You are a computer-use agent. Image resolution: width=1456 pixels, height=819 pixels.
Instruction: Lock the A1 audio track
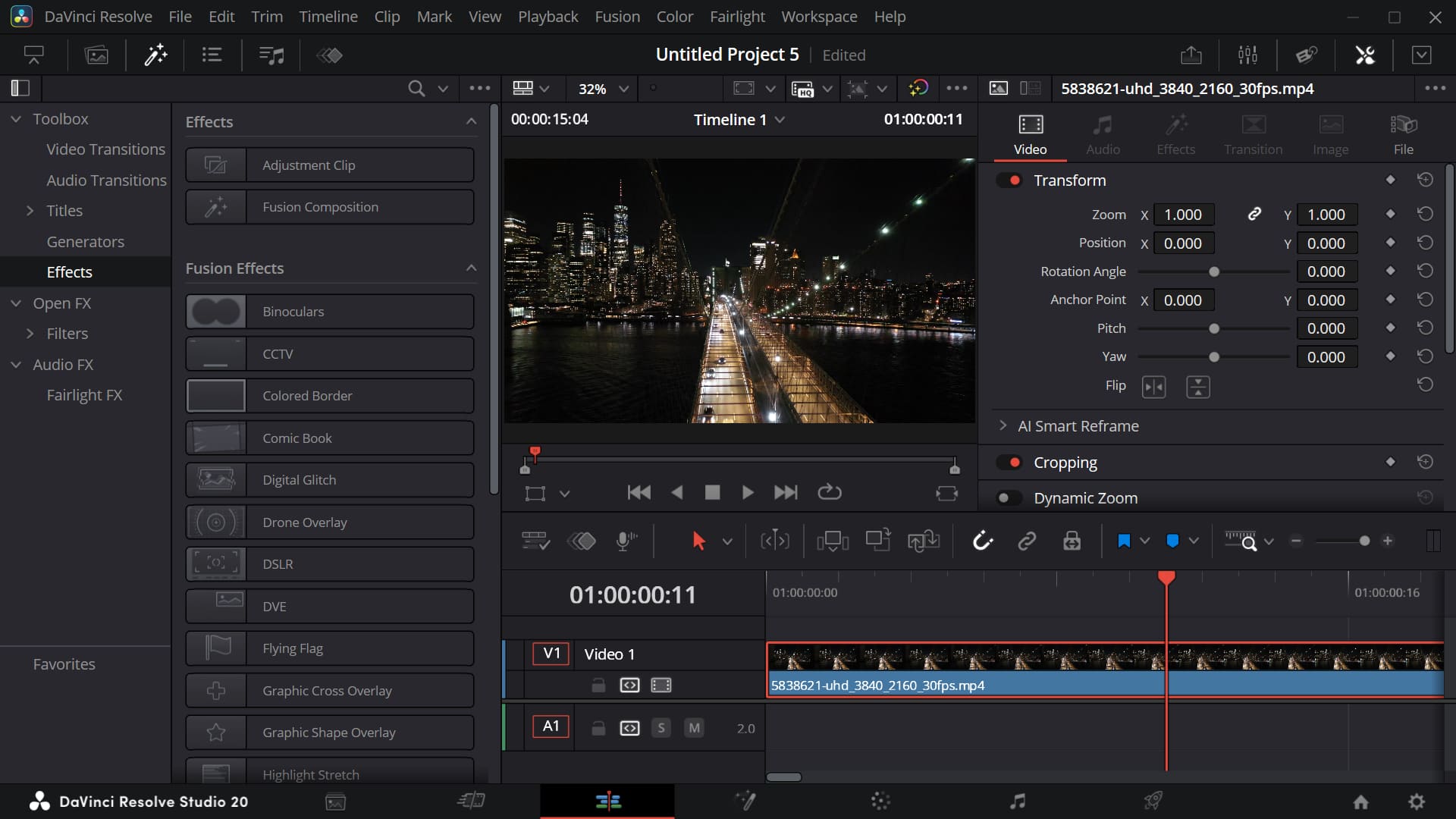click(598, 728)
